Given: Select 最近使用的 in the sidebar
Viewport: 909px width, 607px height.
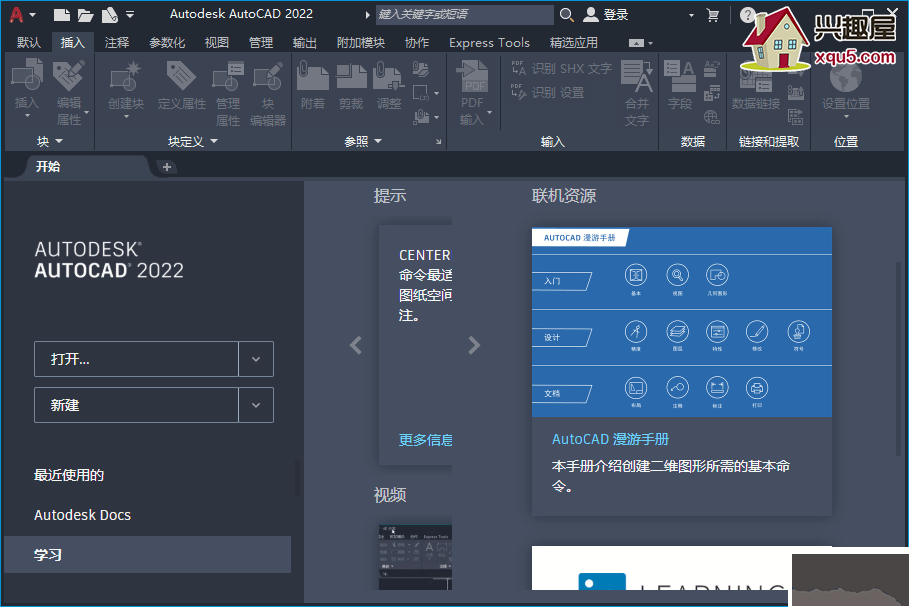Looking at the screenshot, I should click(68, 475).
